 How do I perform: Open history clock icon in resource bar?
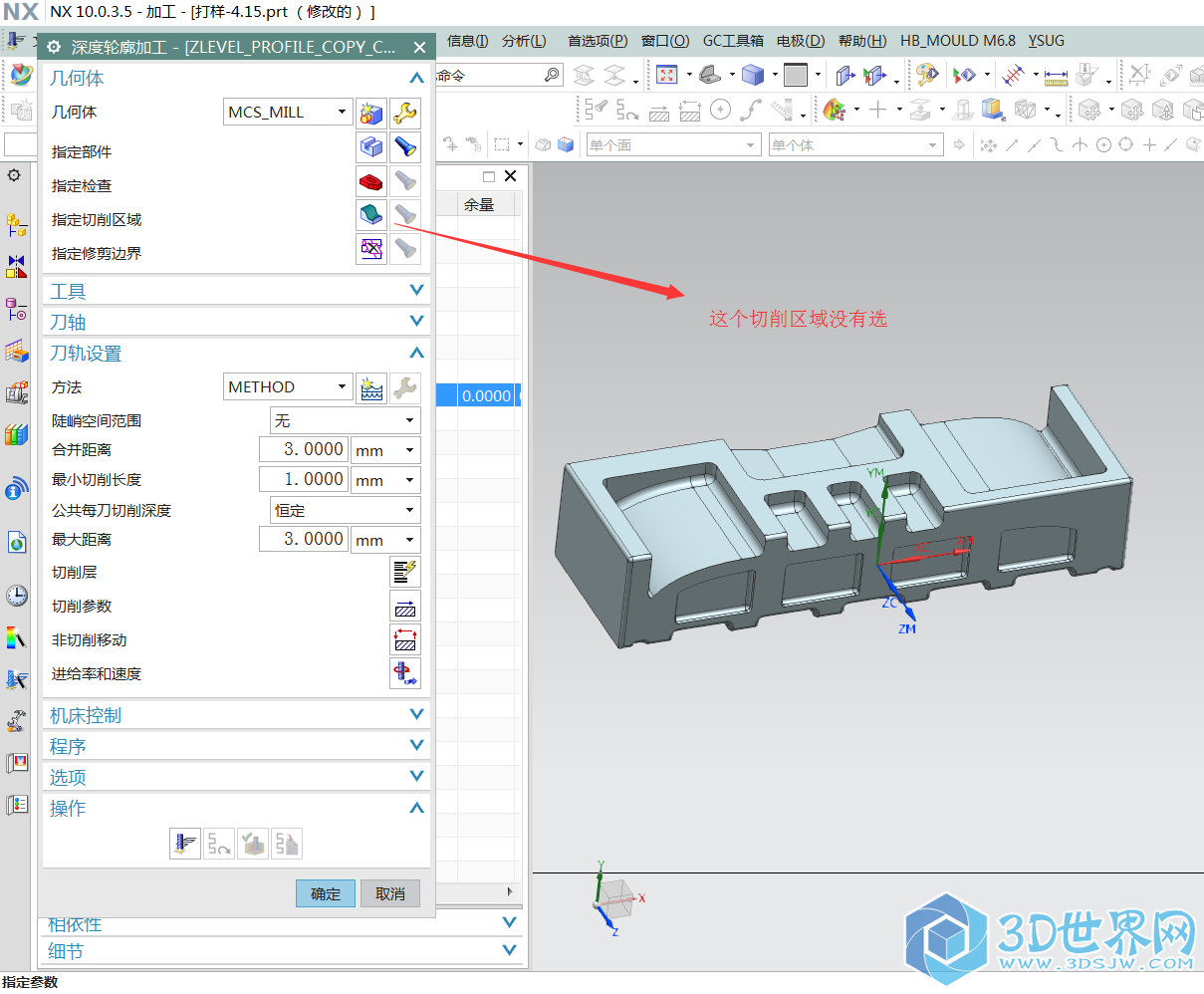17,596
